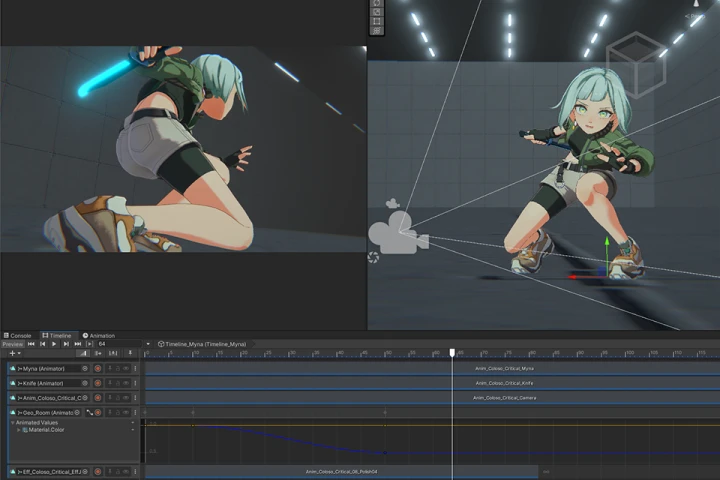This screenshot has height=480, width=720.
Task: Click animation track icon on Myna row
Action: click(13, 368)
